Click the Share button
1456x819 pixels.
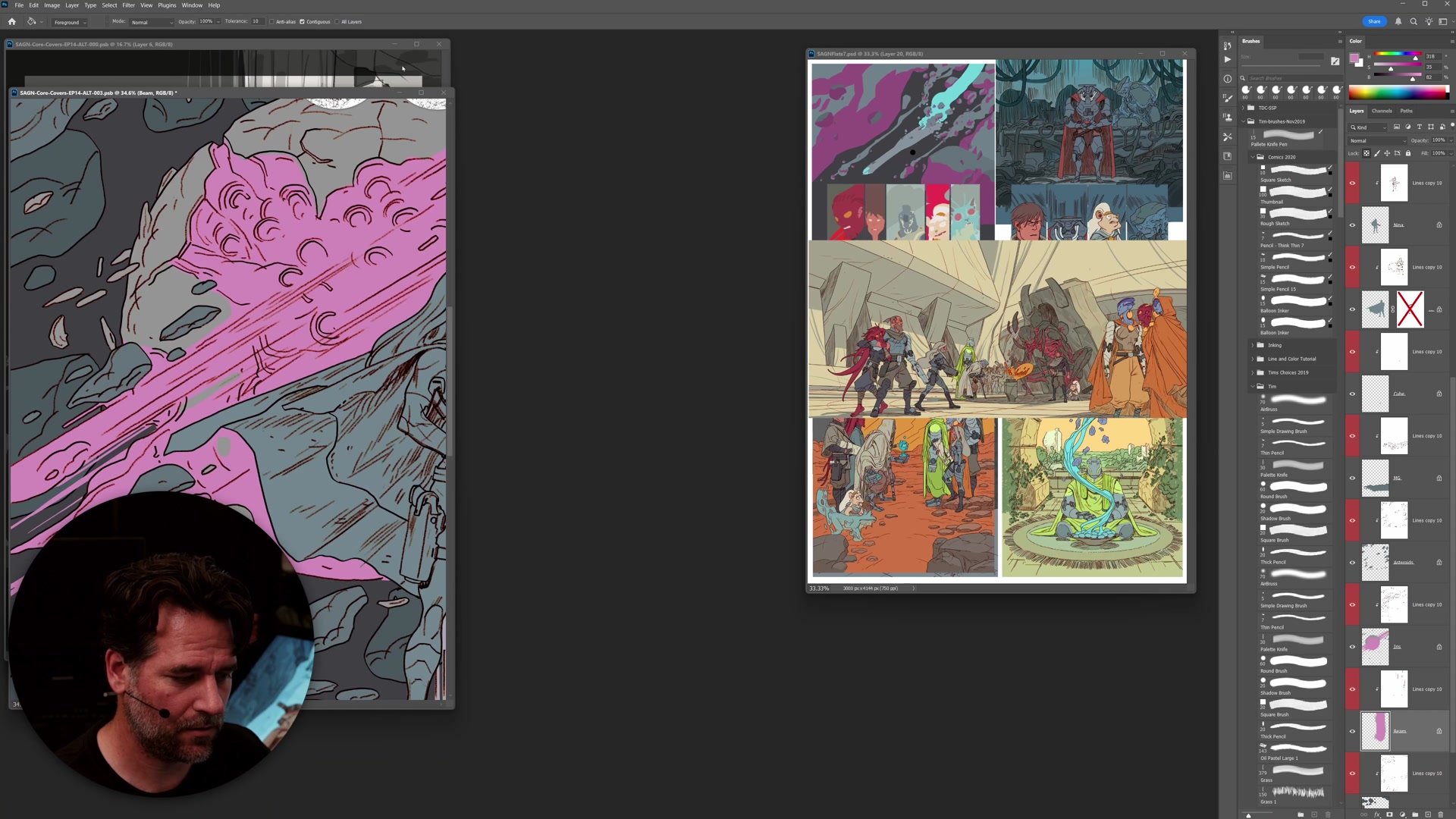click(x=1374, y=22)
